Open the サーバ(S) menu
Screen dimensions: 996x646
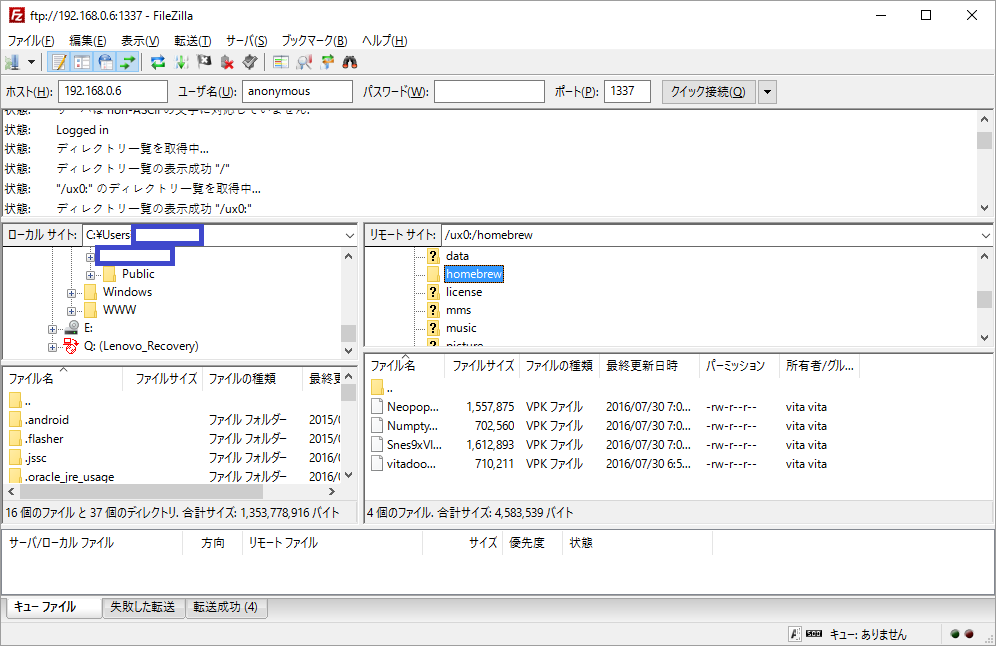246,41
